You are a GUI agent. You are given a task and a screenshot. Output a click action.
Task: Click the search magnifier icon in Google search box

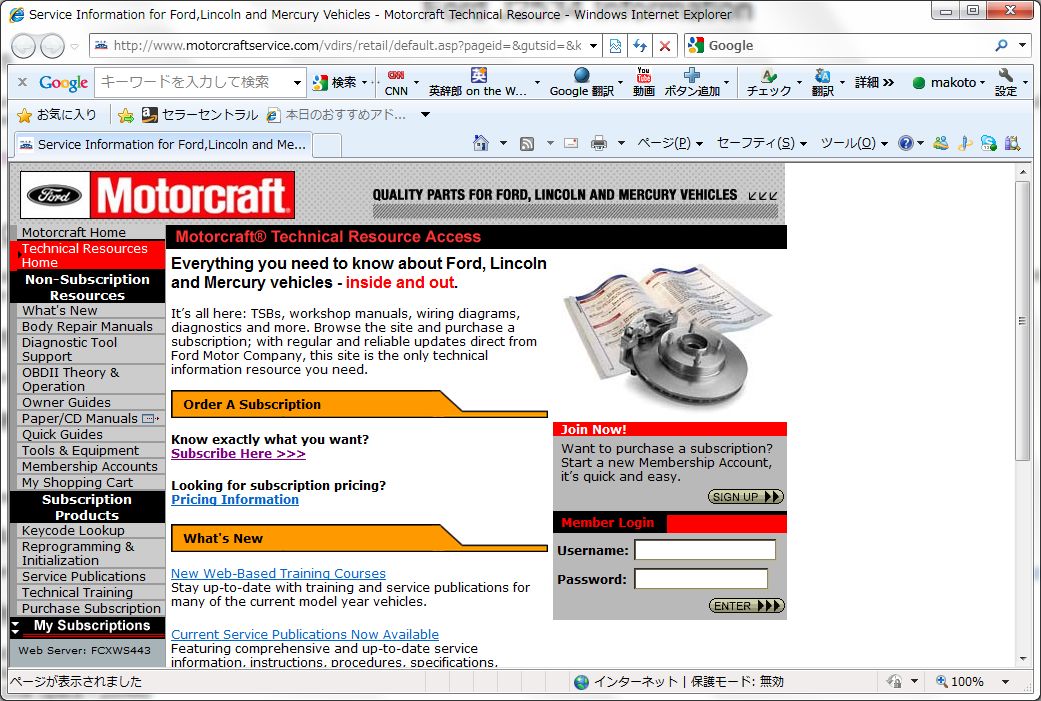(1001, 45)
